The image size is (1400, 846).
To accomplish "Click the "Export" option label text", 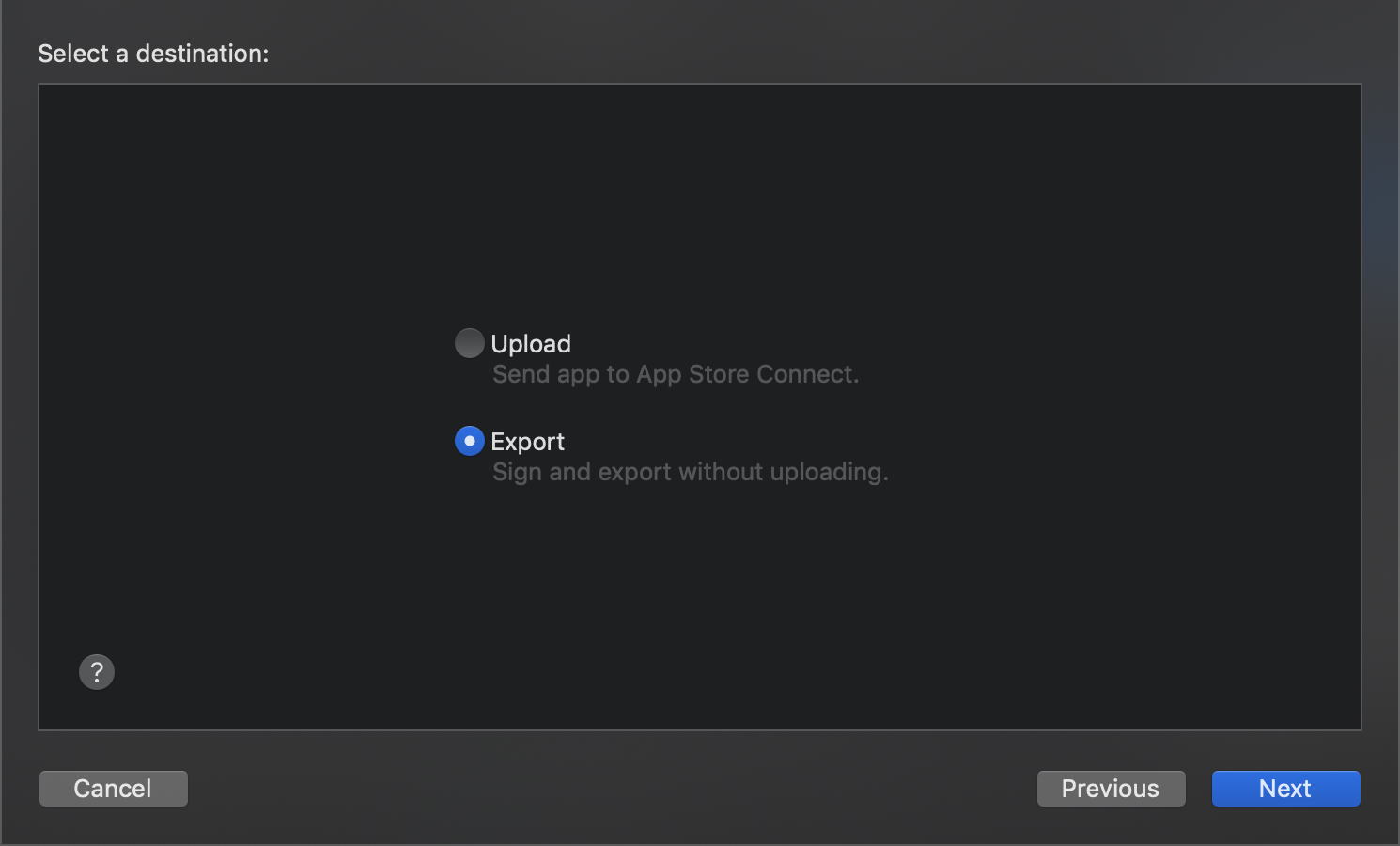I will click(x=527, y=442).
